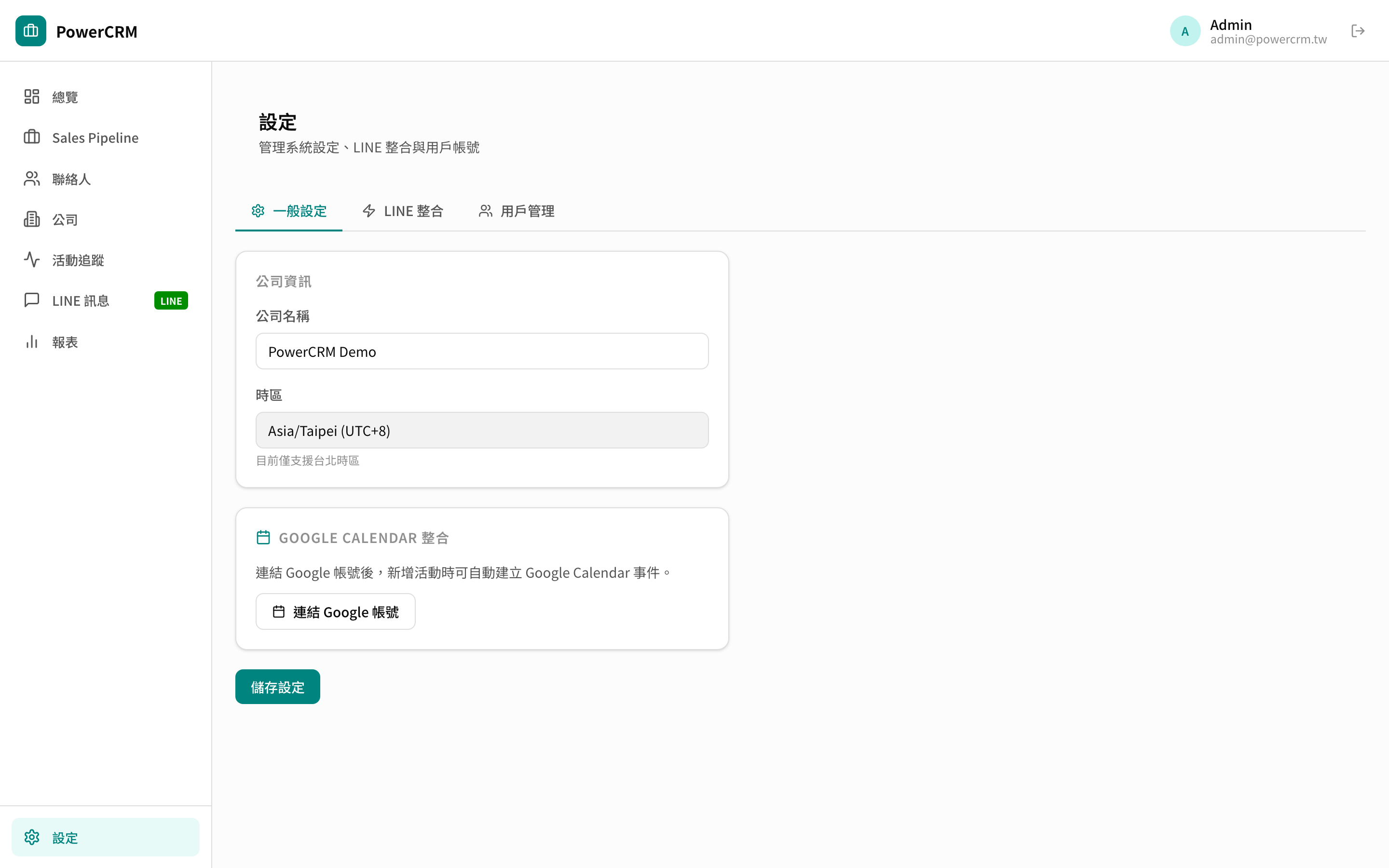Viewport: 1389px width, 868px height.
Task: Click the 設定 gear icon in sidebar
Action: (x=31, y=837)
